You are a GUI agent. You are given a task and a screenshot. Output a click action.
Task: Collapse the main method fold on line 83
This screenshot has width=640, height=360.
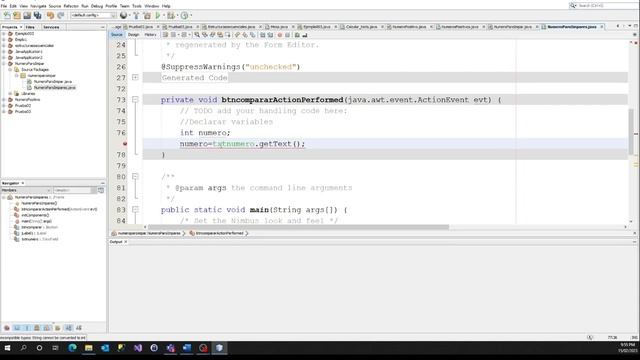pyautogui.click(x=135, y=210)
